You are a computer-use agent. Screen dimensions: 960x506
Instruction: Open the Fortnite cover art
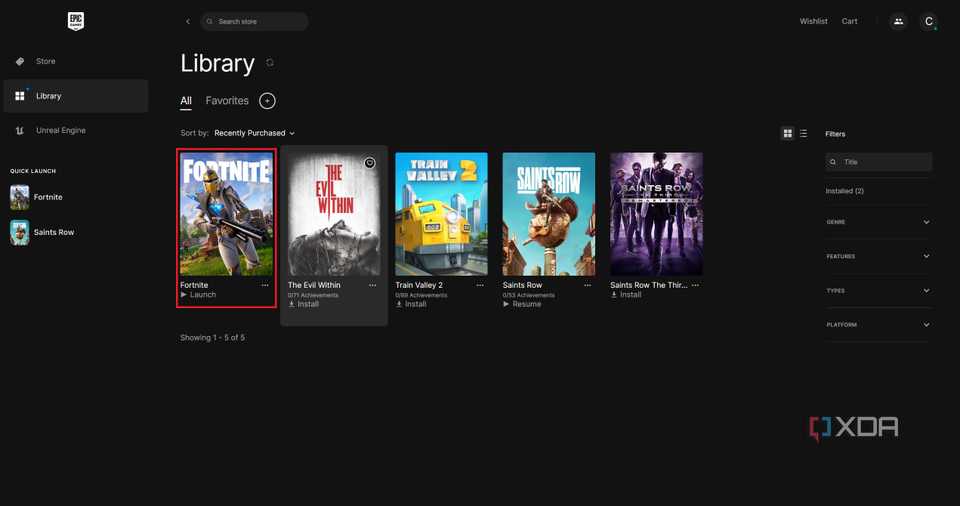pyautogui.click(x=227, y=214)
